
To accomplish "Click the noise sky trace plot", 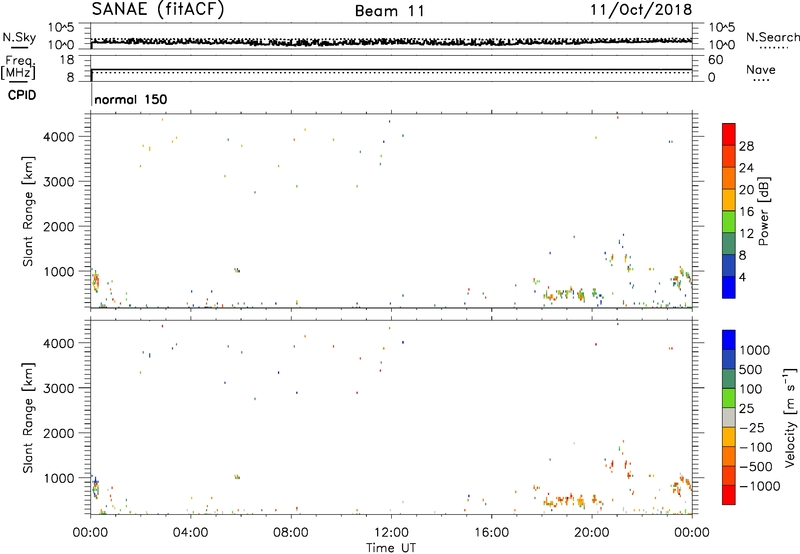I will click(391, 36).
